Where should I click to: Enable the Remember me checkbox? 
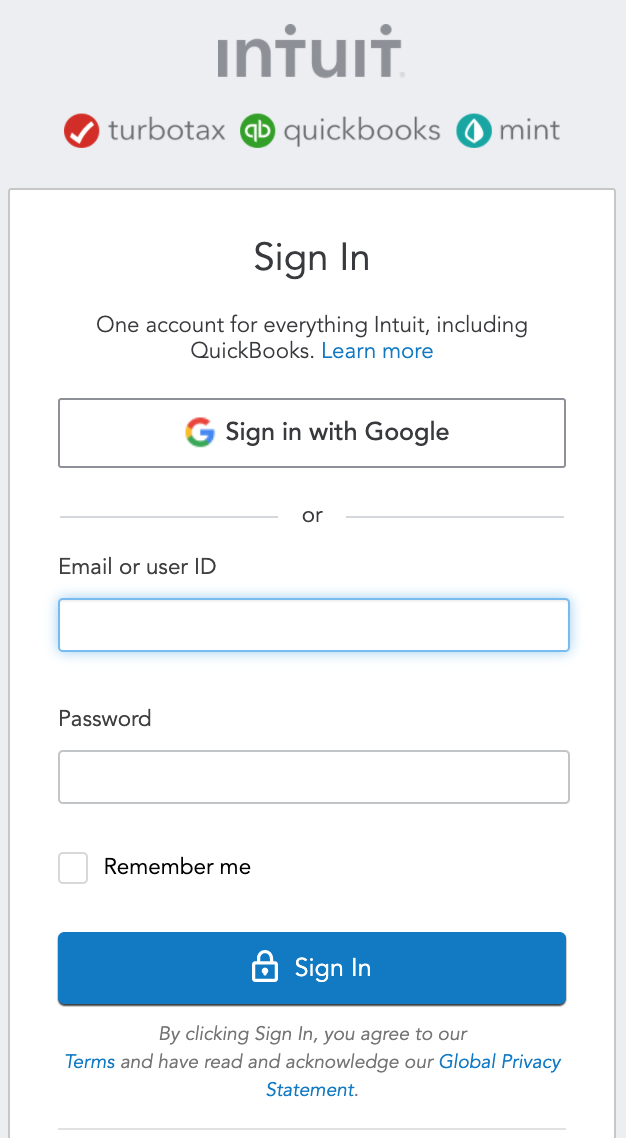[x=73, y=867]
